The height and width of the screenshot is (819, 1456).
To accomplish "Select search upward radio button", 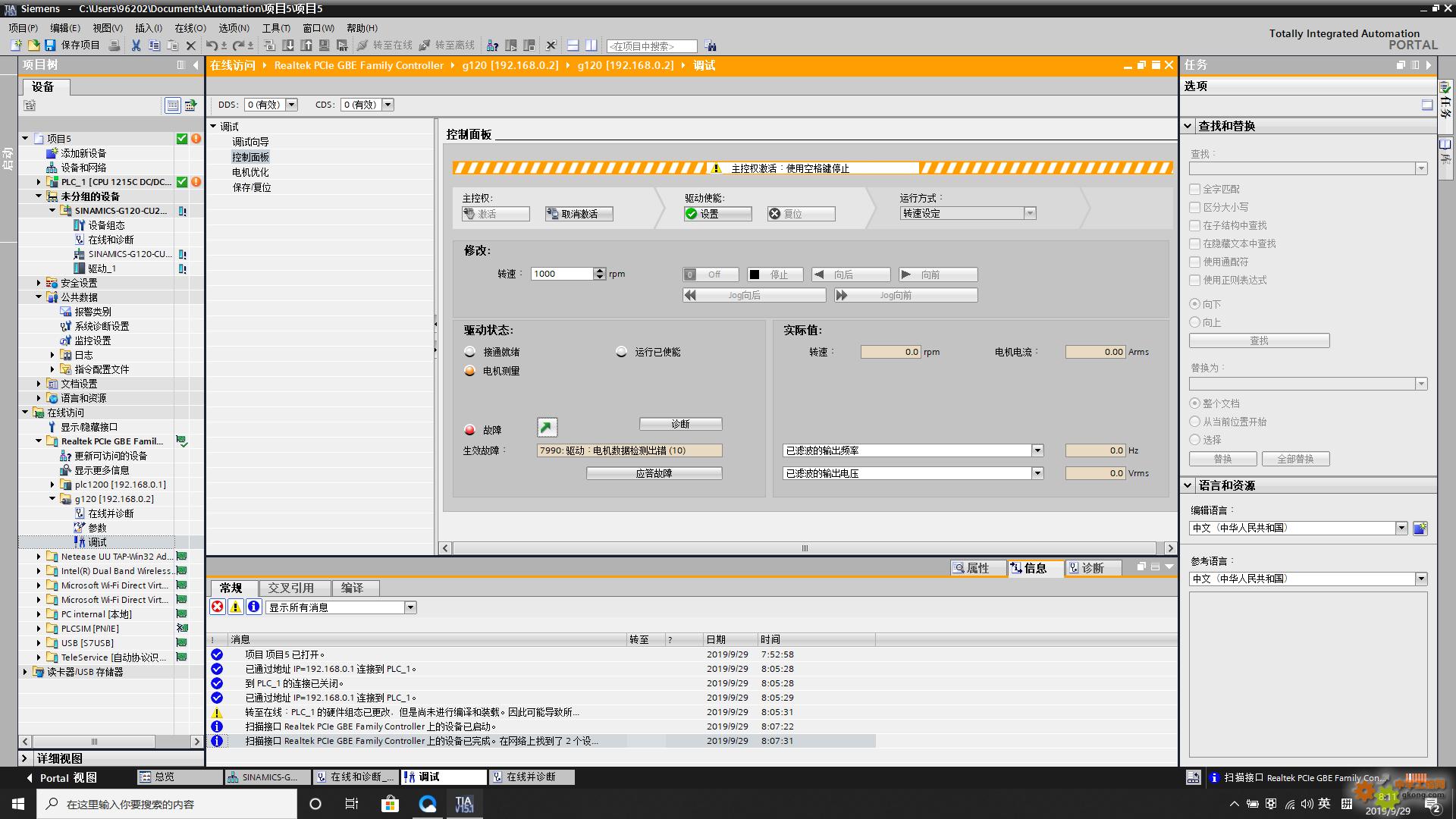I will (x=1195, y=322).
